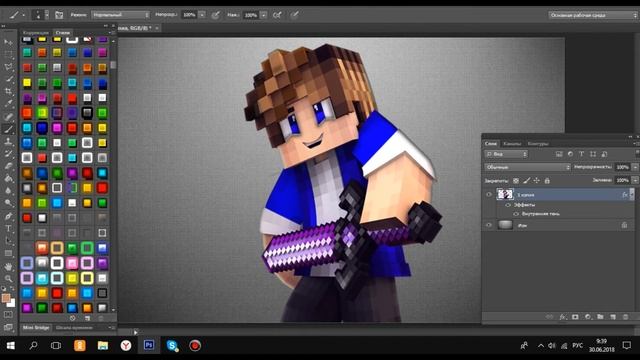Add a layer mask in the Layers panel

(575, 317)
